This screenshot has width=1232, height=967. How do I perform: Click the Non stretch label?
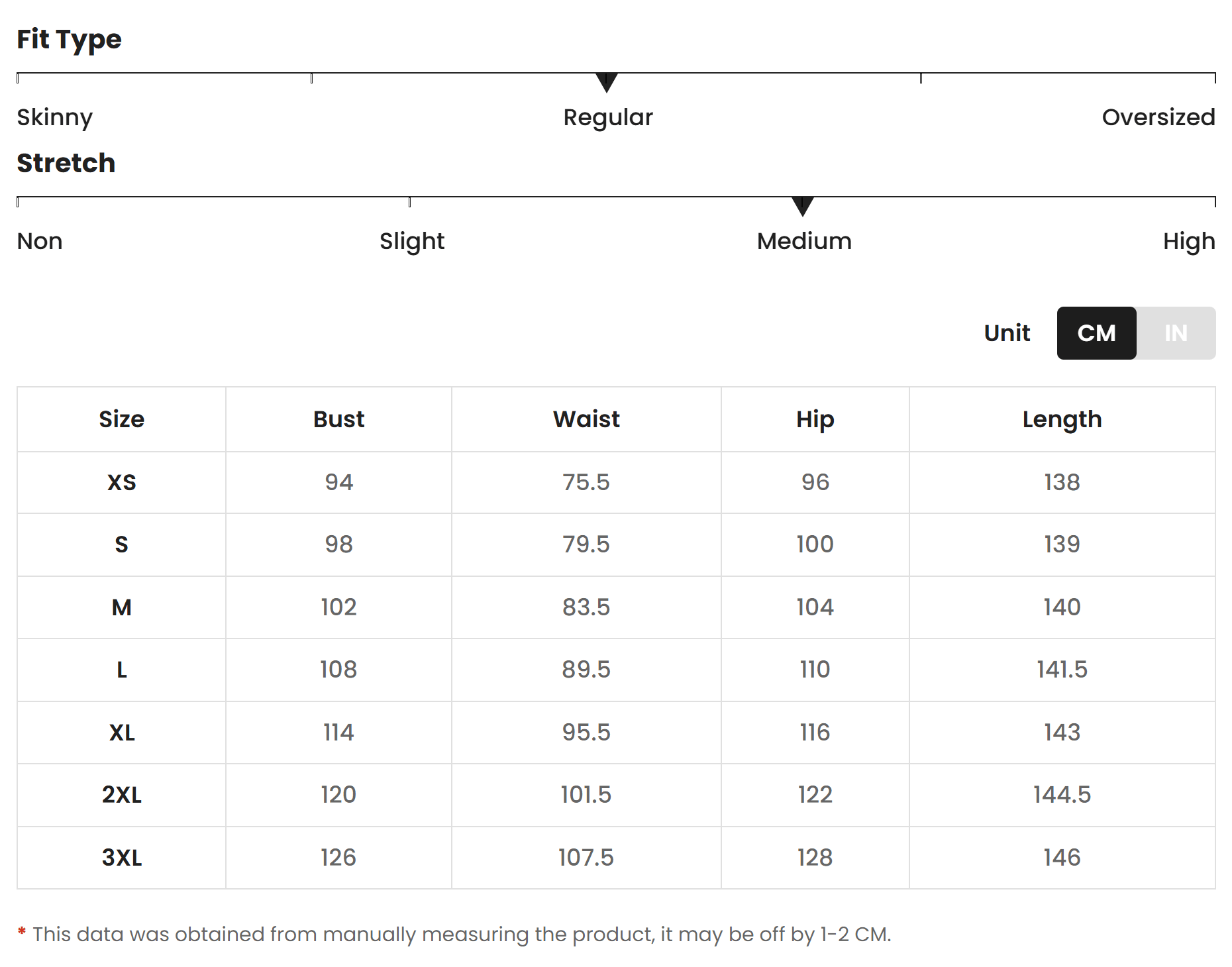pos(40,241)
